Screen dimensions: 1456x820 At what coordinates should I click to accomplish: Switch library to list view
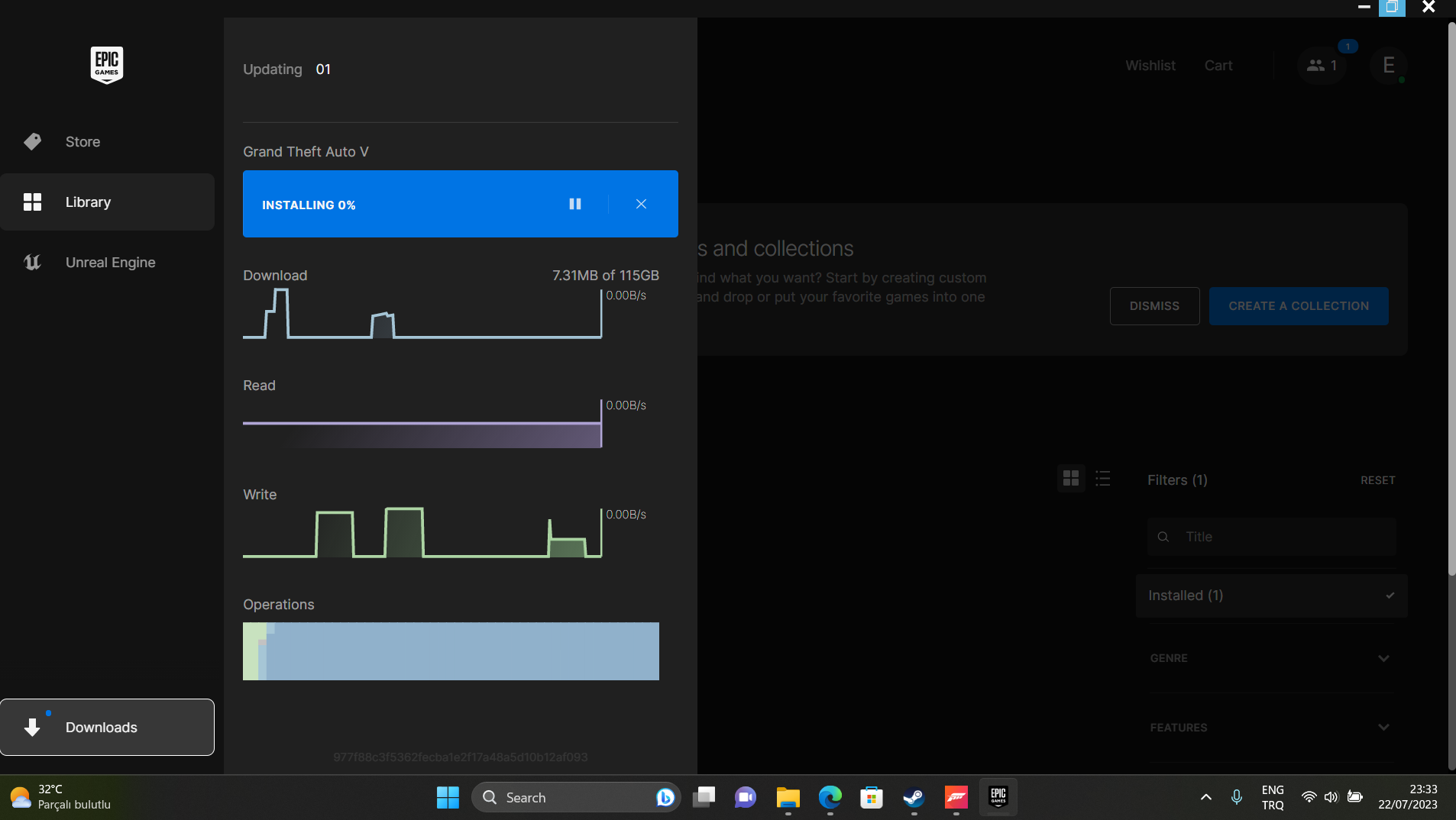[1103, 479]
